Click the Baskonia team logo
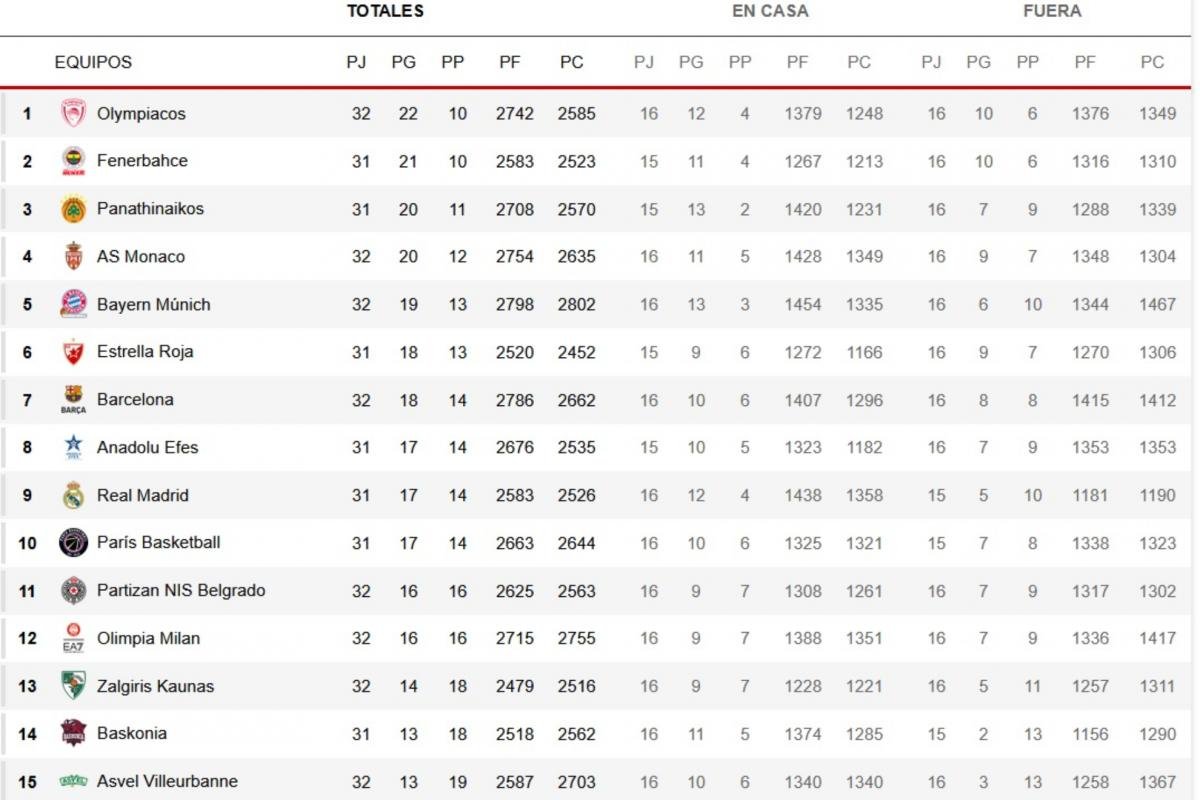The height and width of the screenshot is (800, 1200). pyautogui.click(x=73, y=733)
